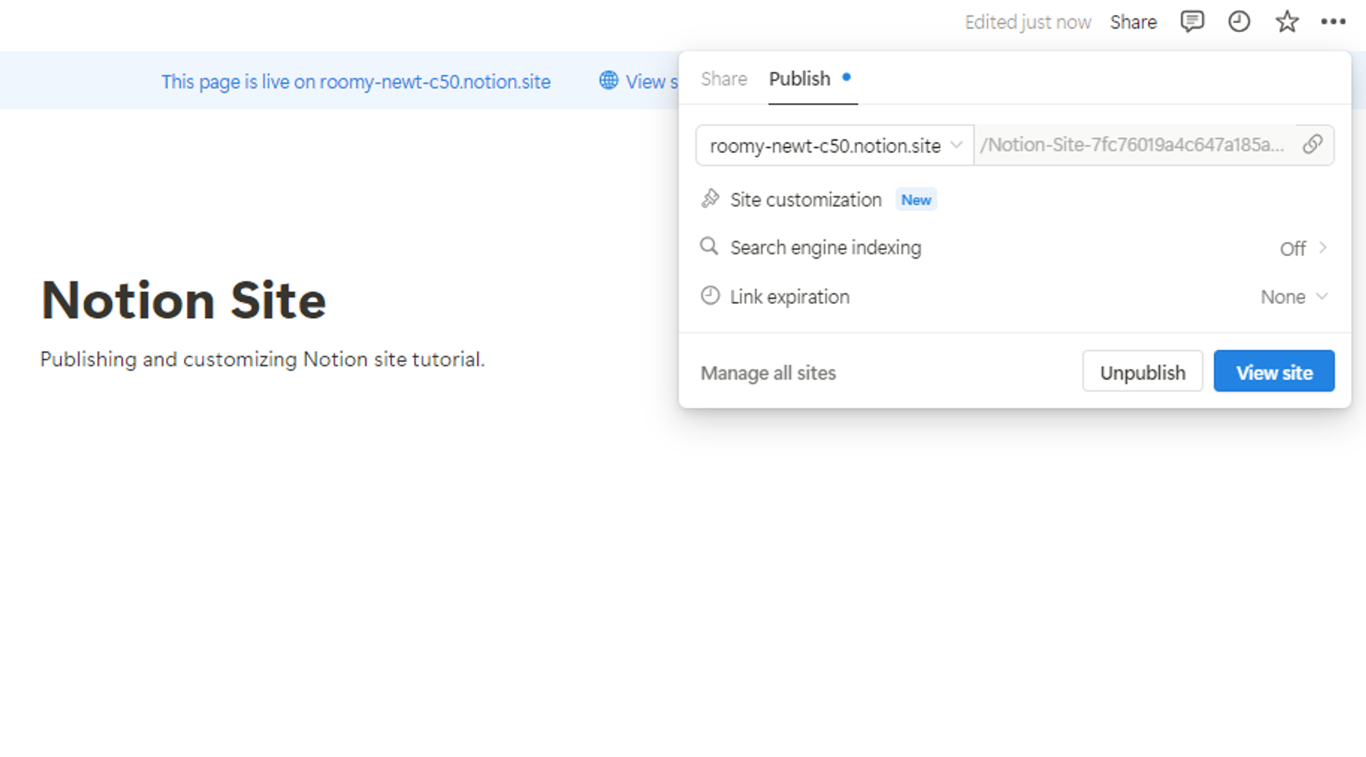Expand Search engine indexing Off setting
This screenshot has height=757, width=1366.
pos(1304,248)
